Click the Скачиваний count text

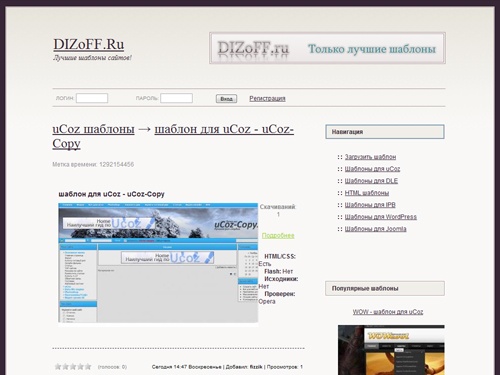point(278,210)
